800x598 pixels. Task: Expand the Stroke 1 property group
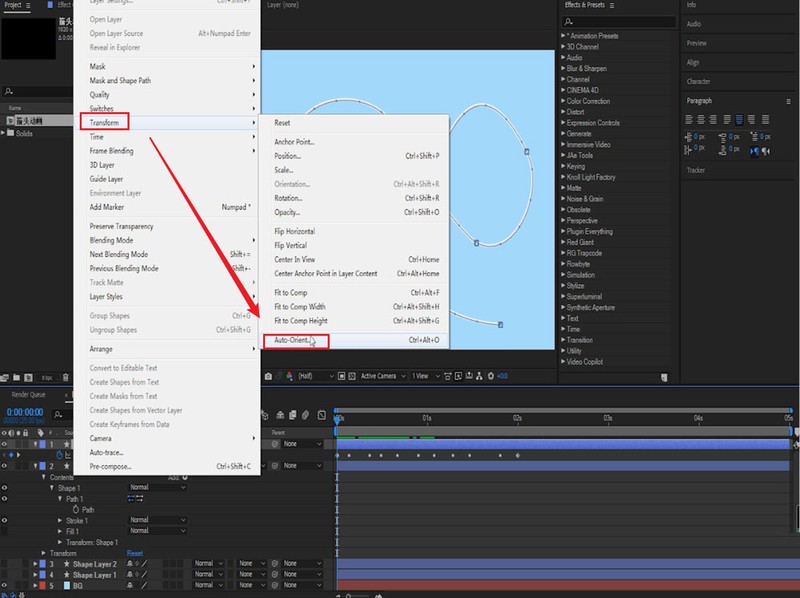coord(59,520)
